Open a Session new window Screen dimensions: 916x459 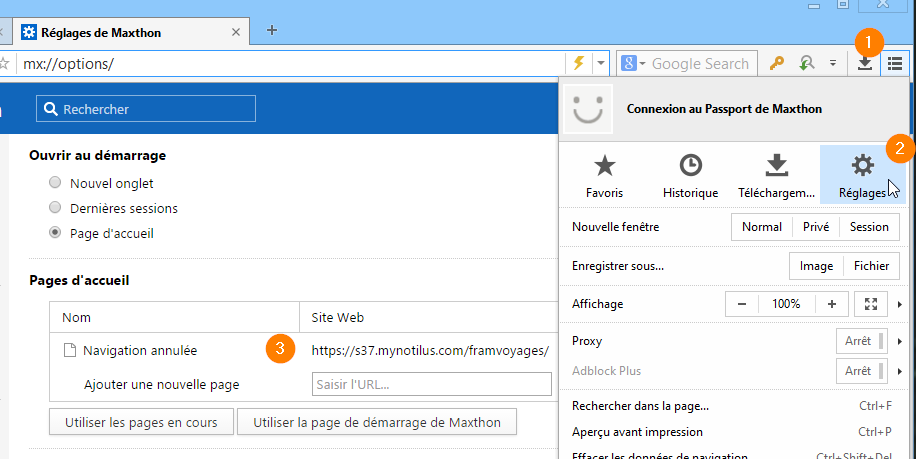[x=869, y=227]
